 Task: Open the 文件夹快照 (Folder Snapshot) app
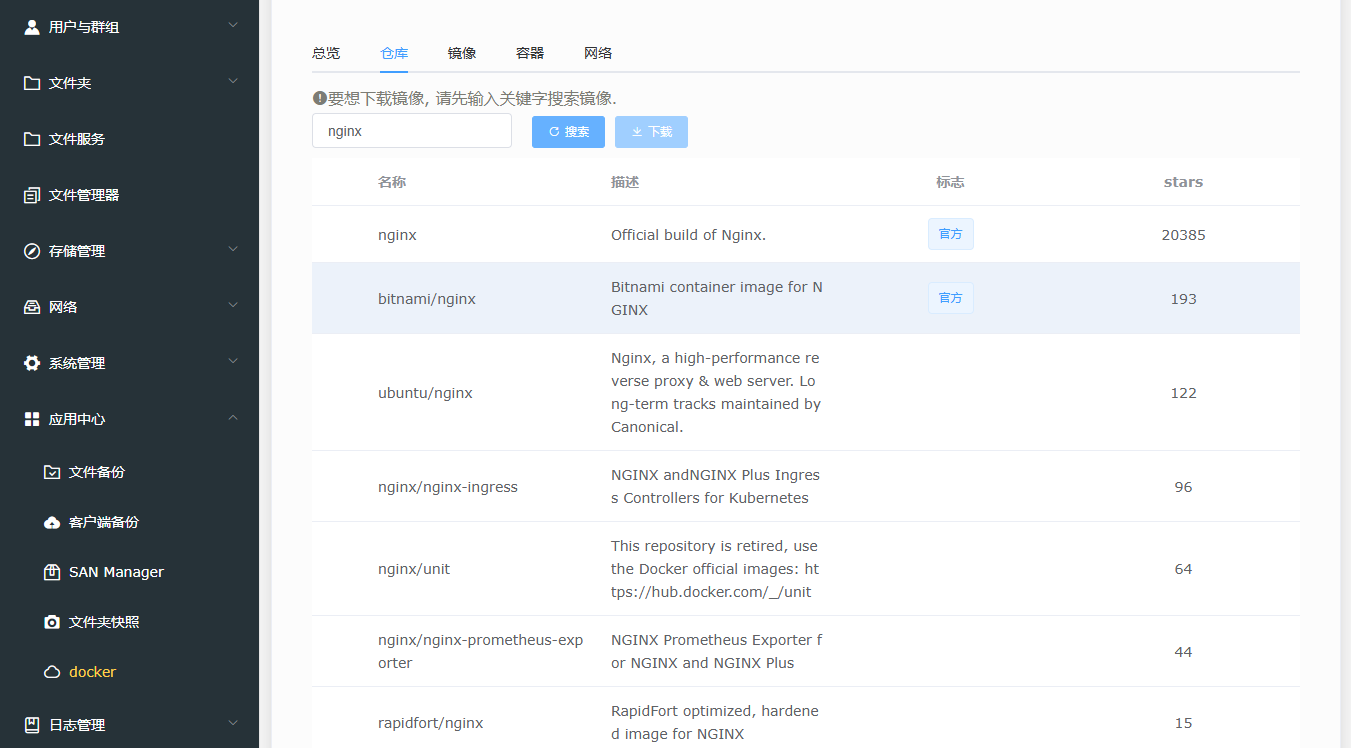coord(102,621)
